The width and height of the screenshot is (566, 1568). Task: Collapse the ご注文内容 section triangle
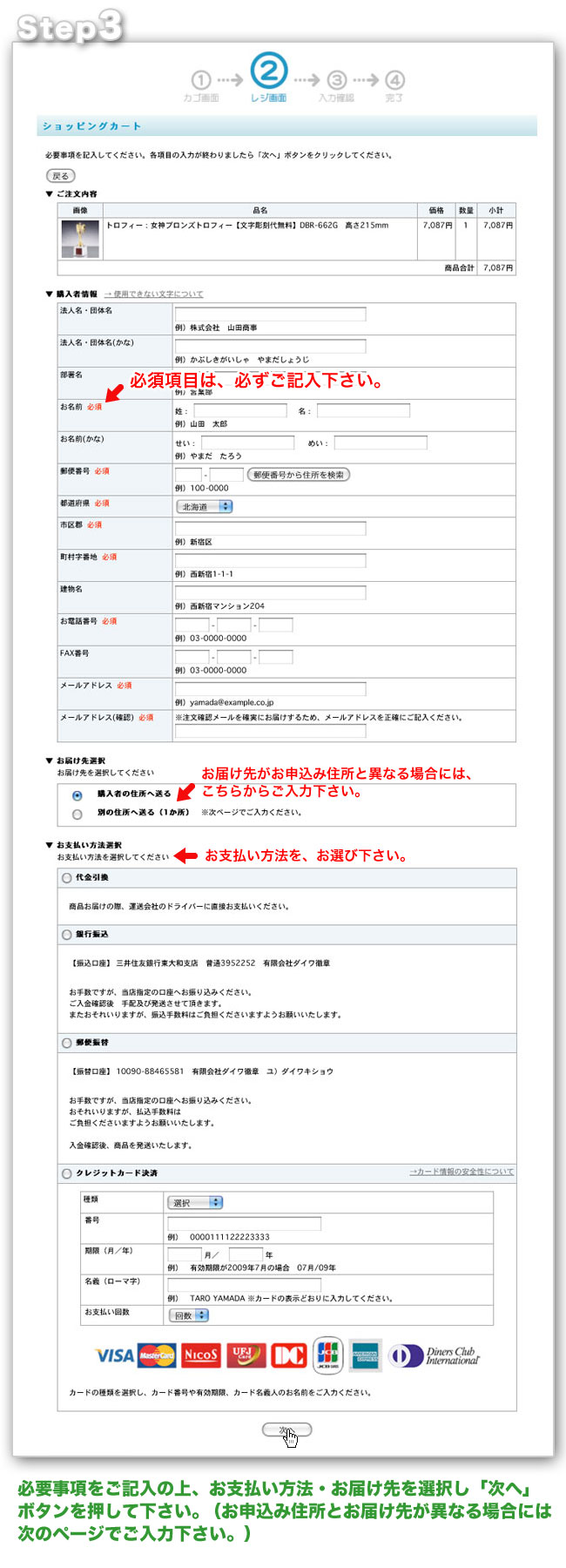click(x=50, y=194)
